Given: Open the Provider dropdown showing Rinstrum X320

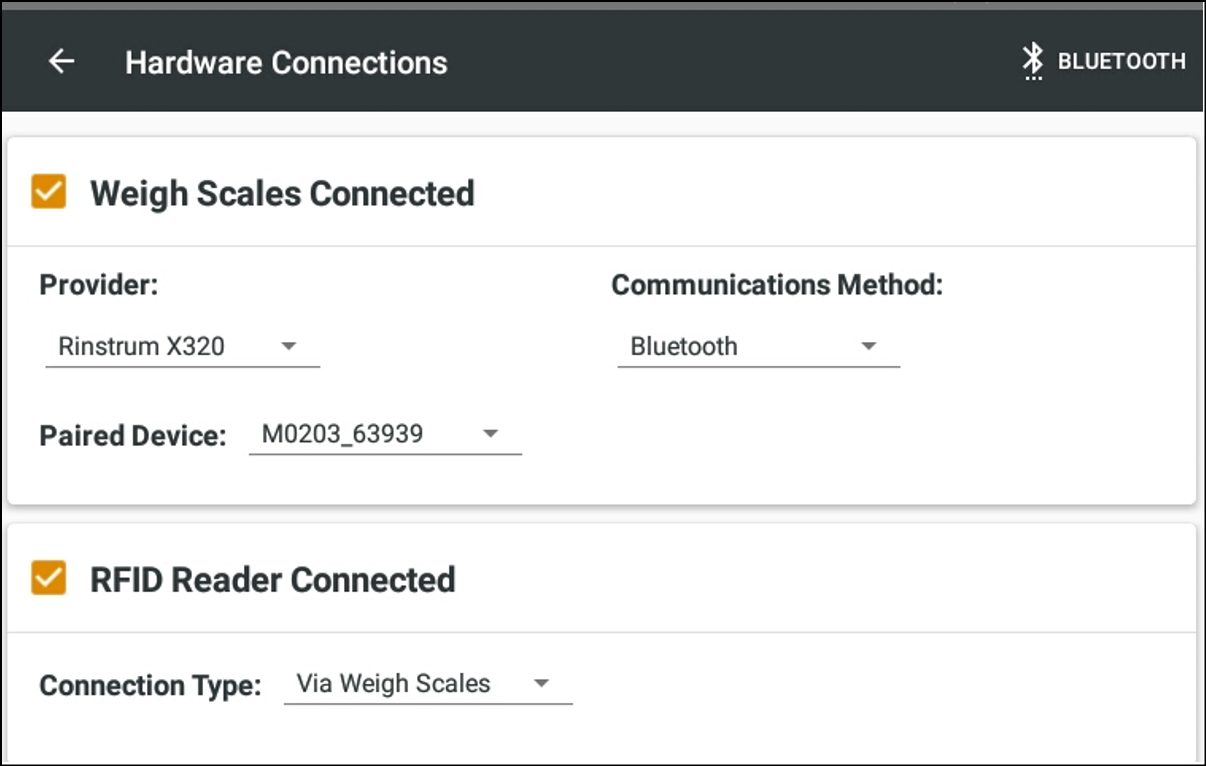Looking at the screenshot, I should tap(182, 346).
